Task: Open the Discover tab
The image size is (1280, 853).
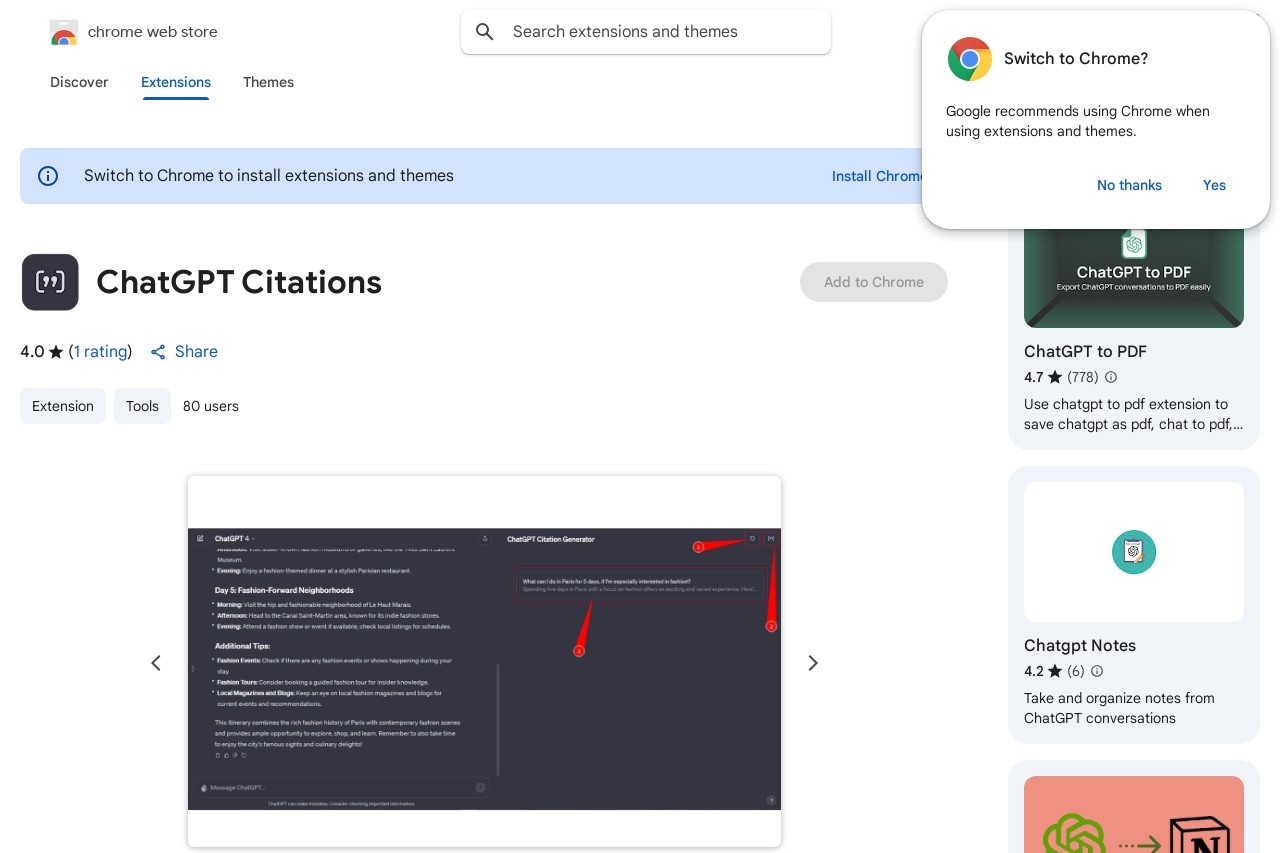Action: [x=79, y=82]
